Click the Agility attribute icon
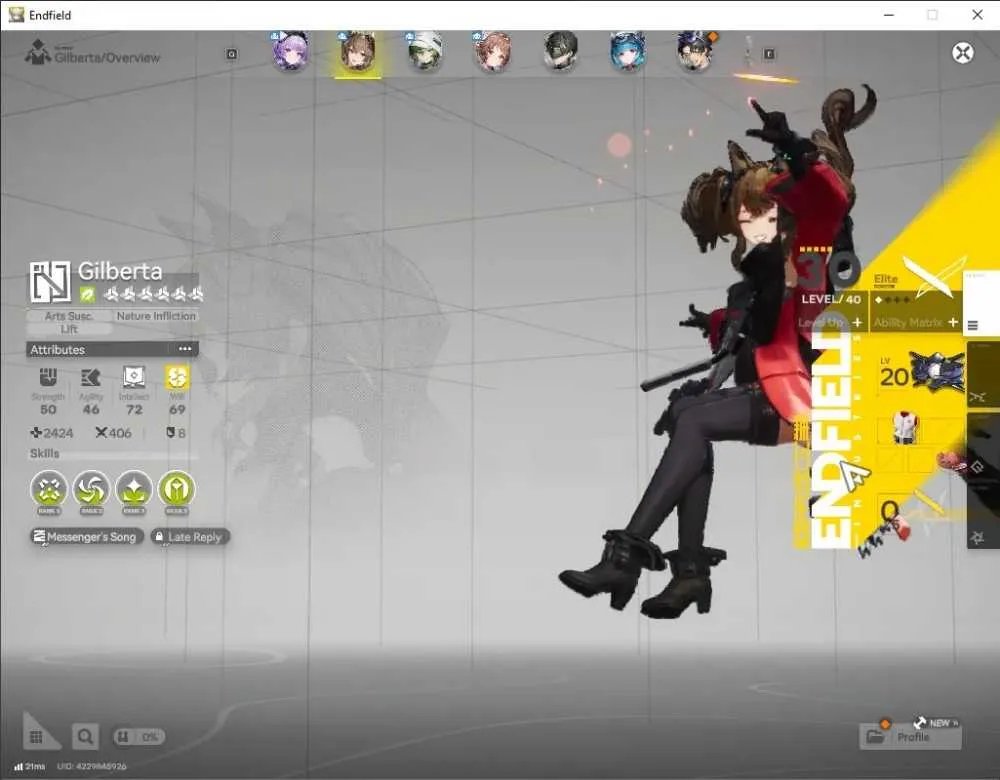1000x780 pixels. click(91, 378)
